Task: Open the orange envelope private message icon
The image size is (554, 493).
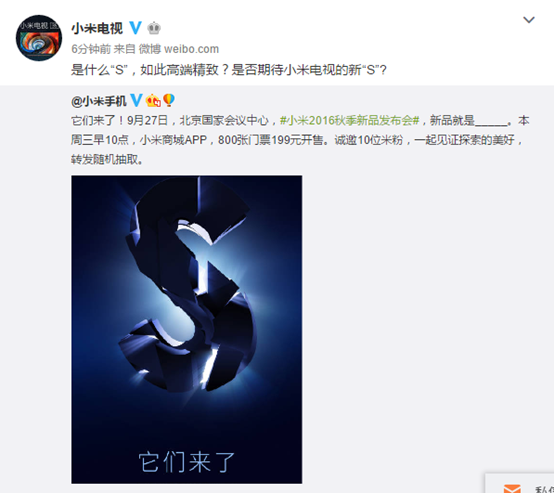Action: (x=512, y=488)
